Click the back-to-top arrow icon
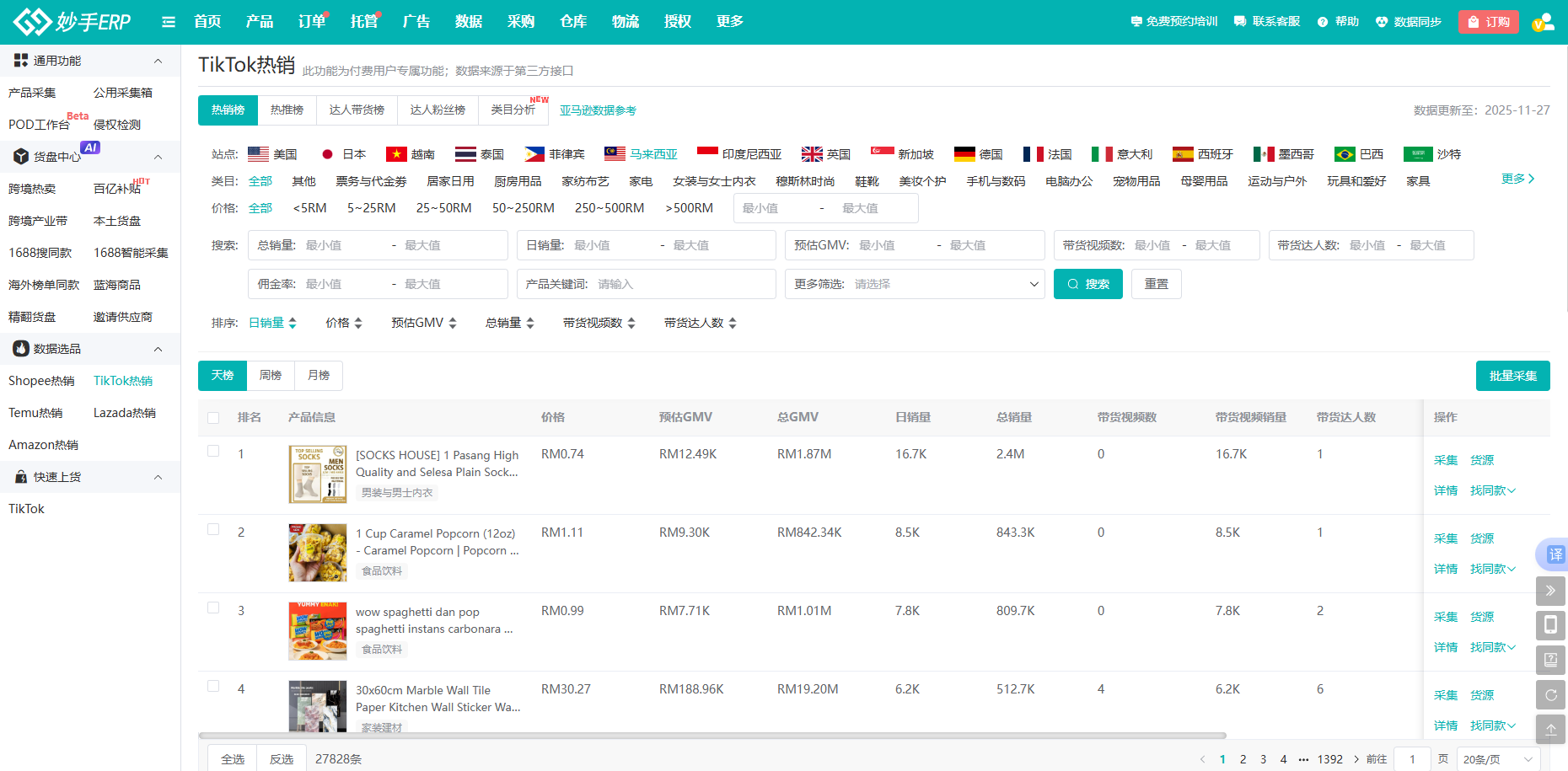Image resolution: width=1568 pixels, height=771 pixels. click(1550, 729)
